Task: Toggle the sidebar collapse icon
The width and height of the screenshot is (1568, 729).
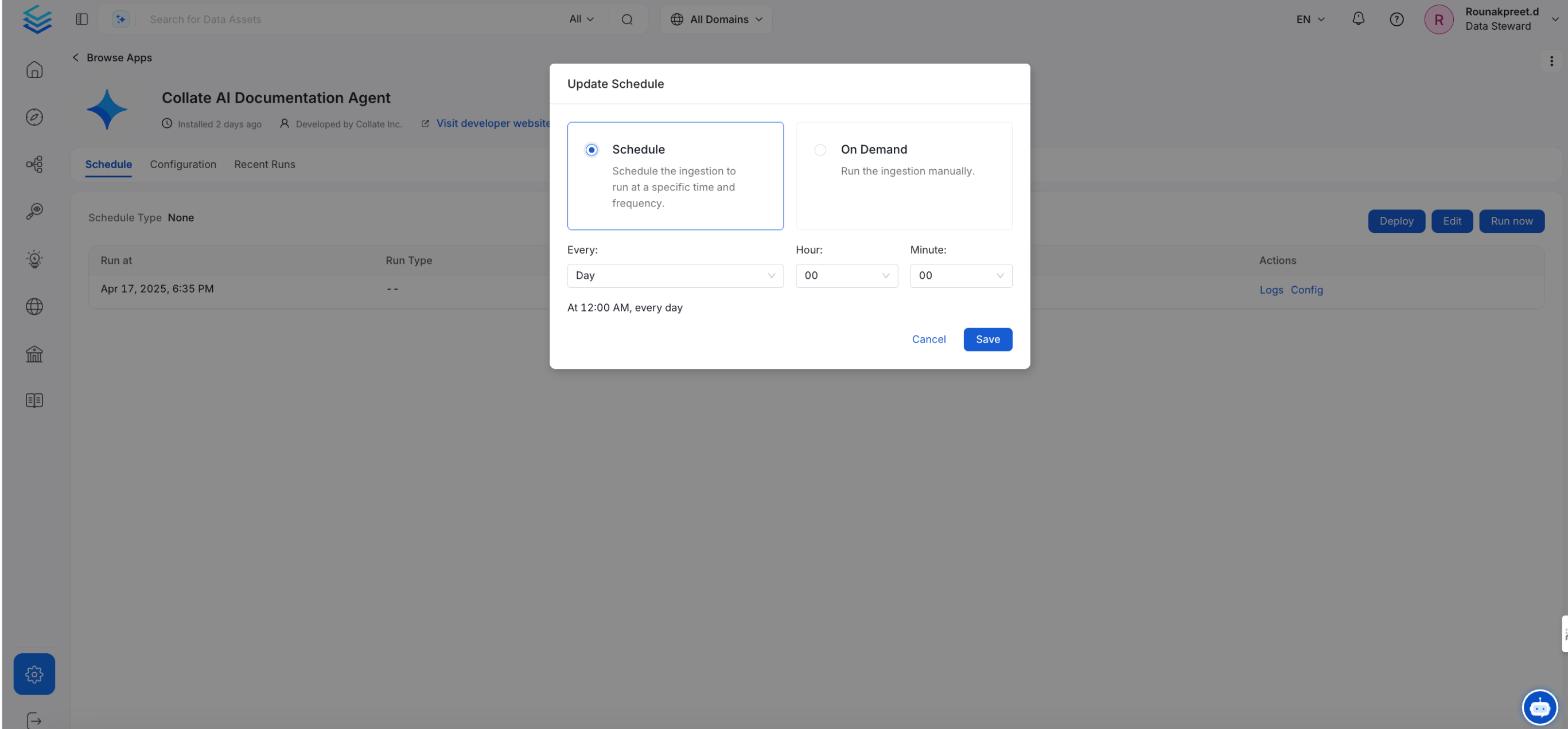Action: click(81, 19)
